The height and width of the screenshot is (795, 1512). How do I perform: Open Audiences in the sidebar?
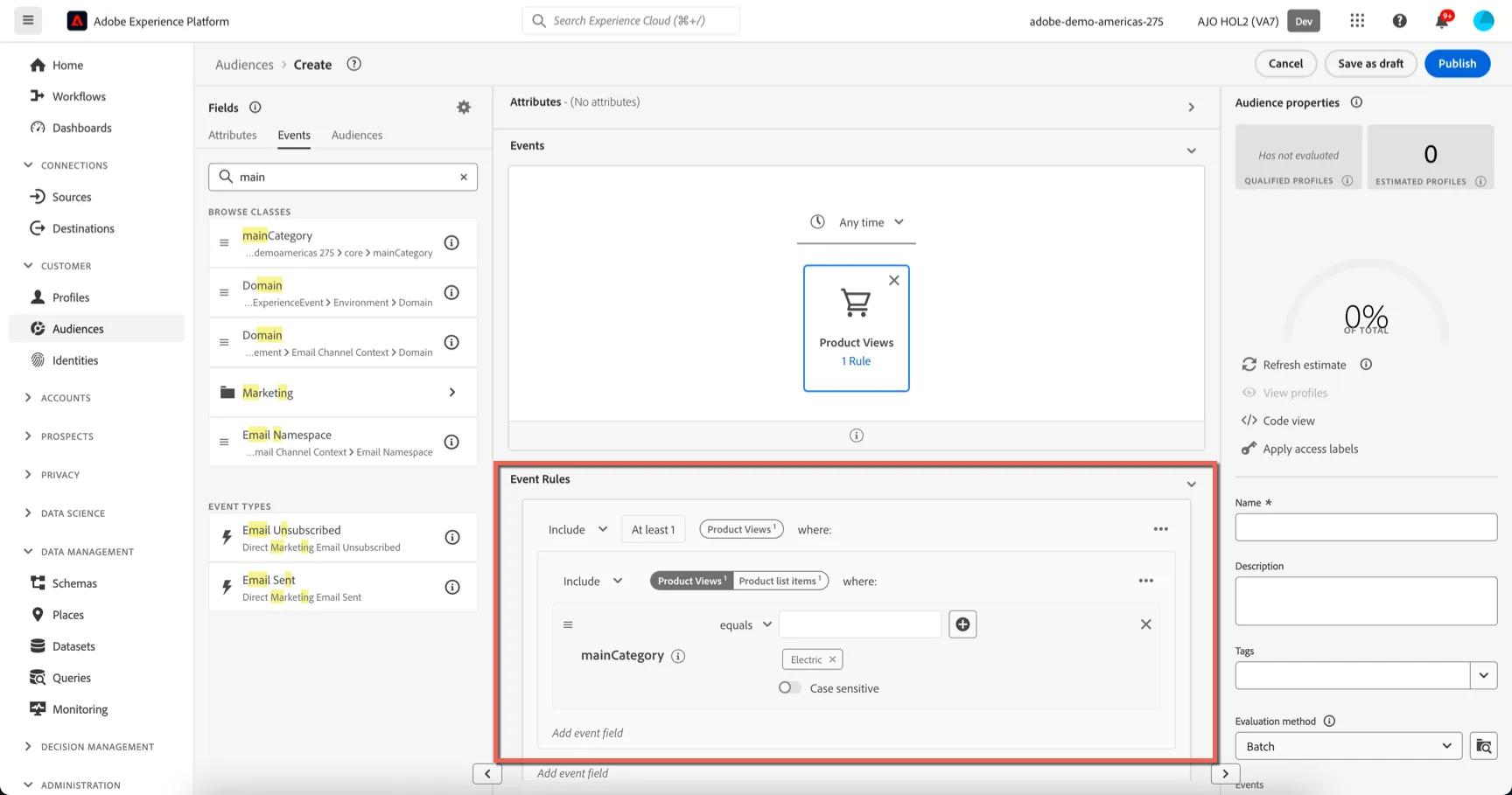coord(96,329)
